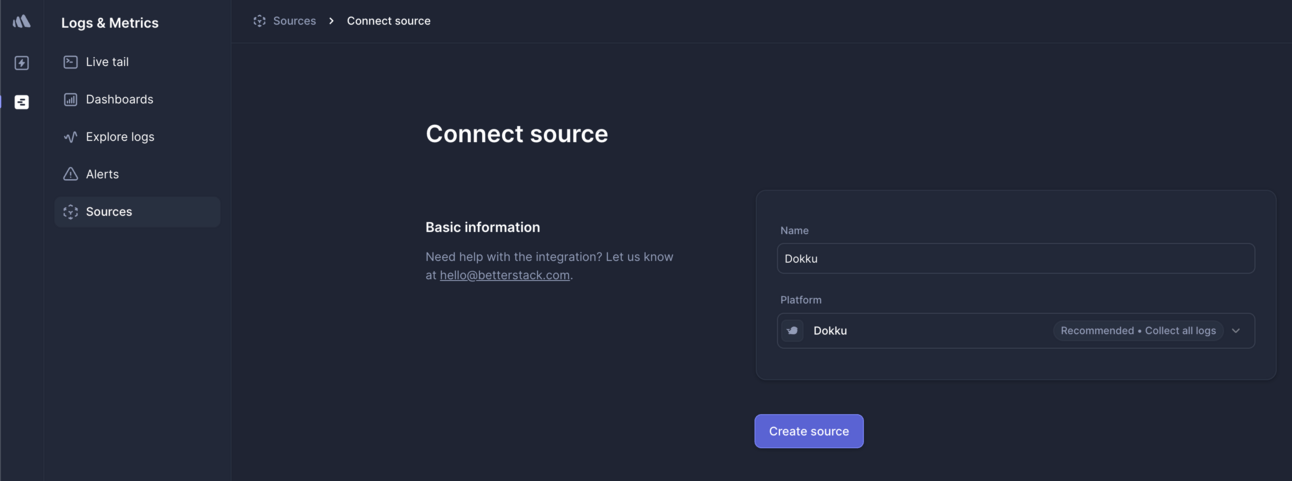Click the Platform field label
This screenshot has height=481, width=1292.
pos(801,300)
